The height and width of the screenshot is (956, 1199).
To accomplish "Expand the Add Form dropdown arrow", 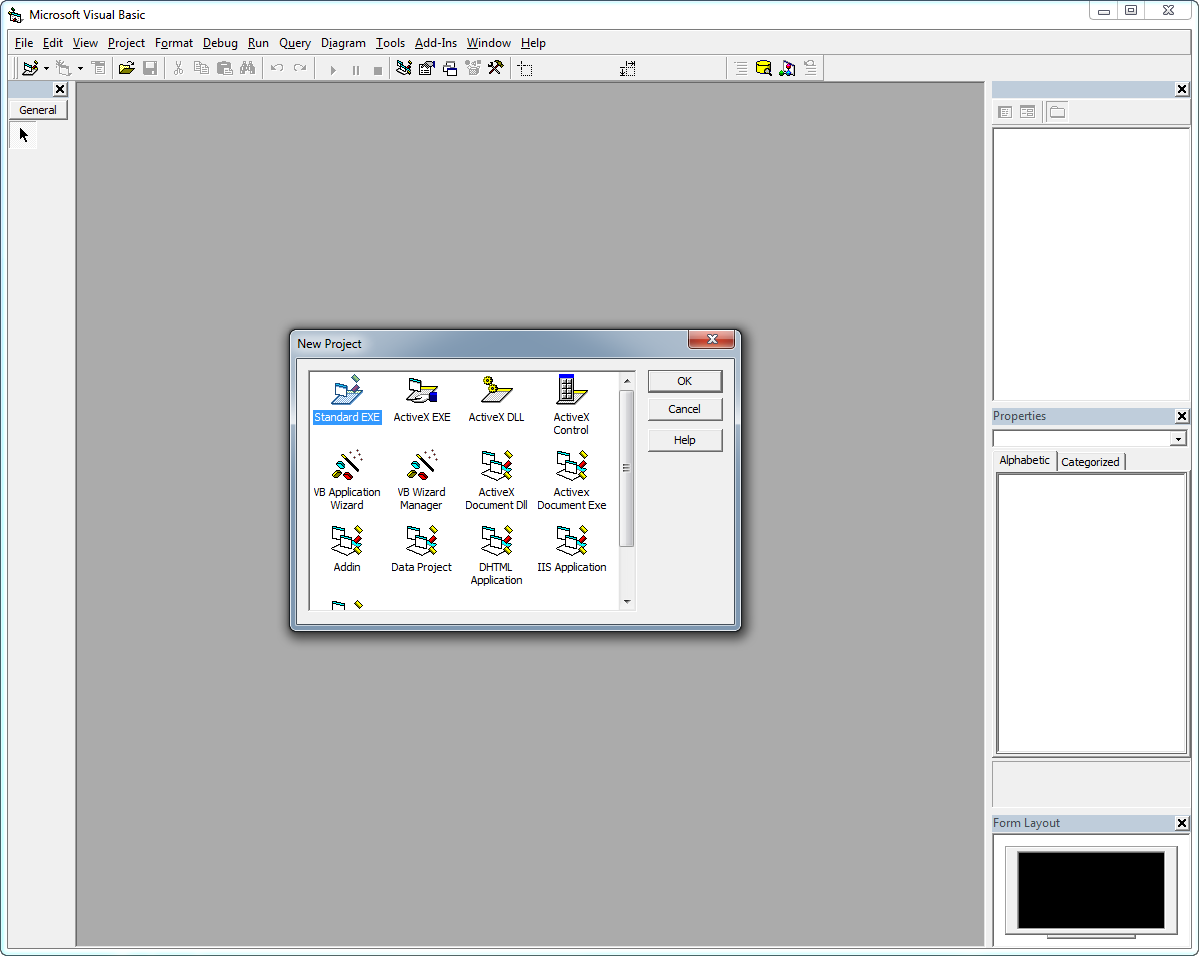I will (80, 69).
